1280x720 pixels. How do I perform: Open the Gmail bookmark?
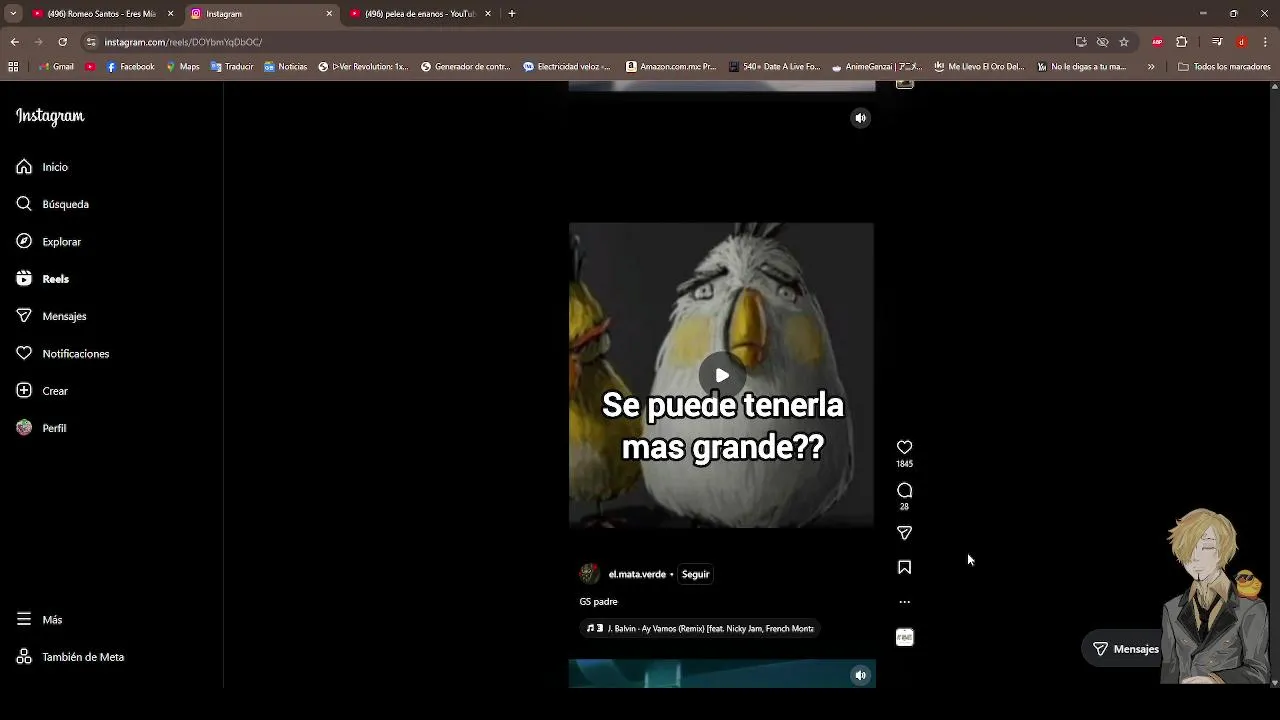56,67
